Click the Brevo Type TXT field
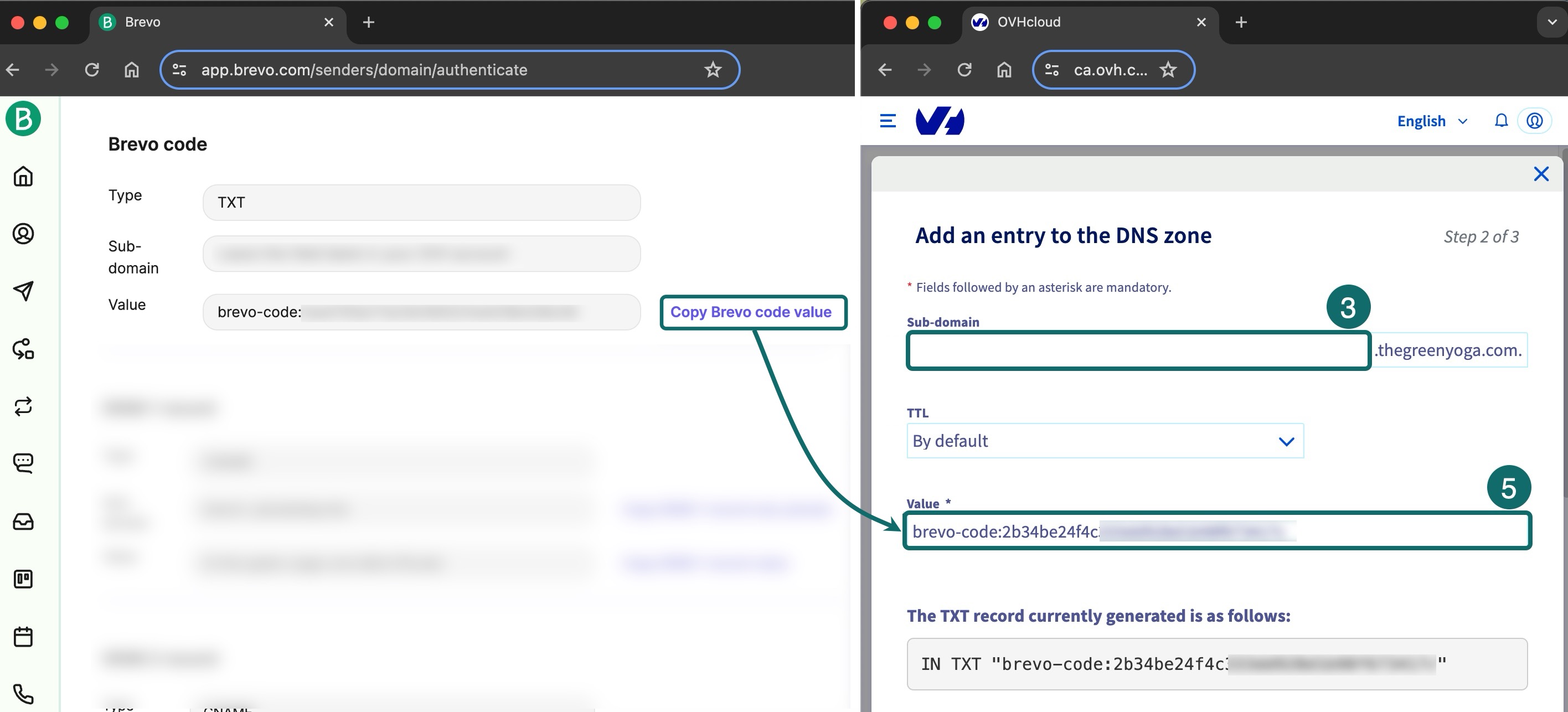The width and height of the screenshot is (1568, 712). point(421,203)
